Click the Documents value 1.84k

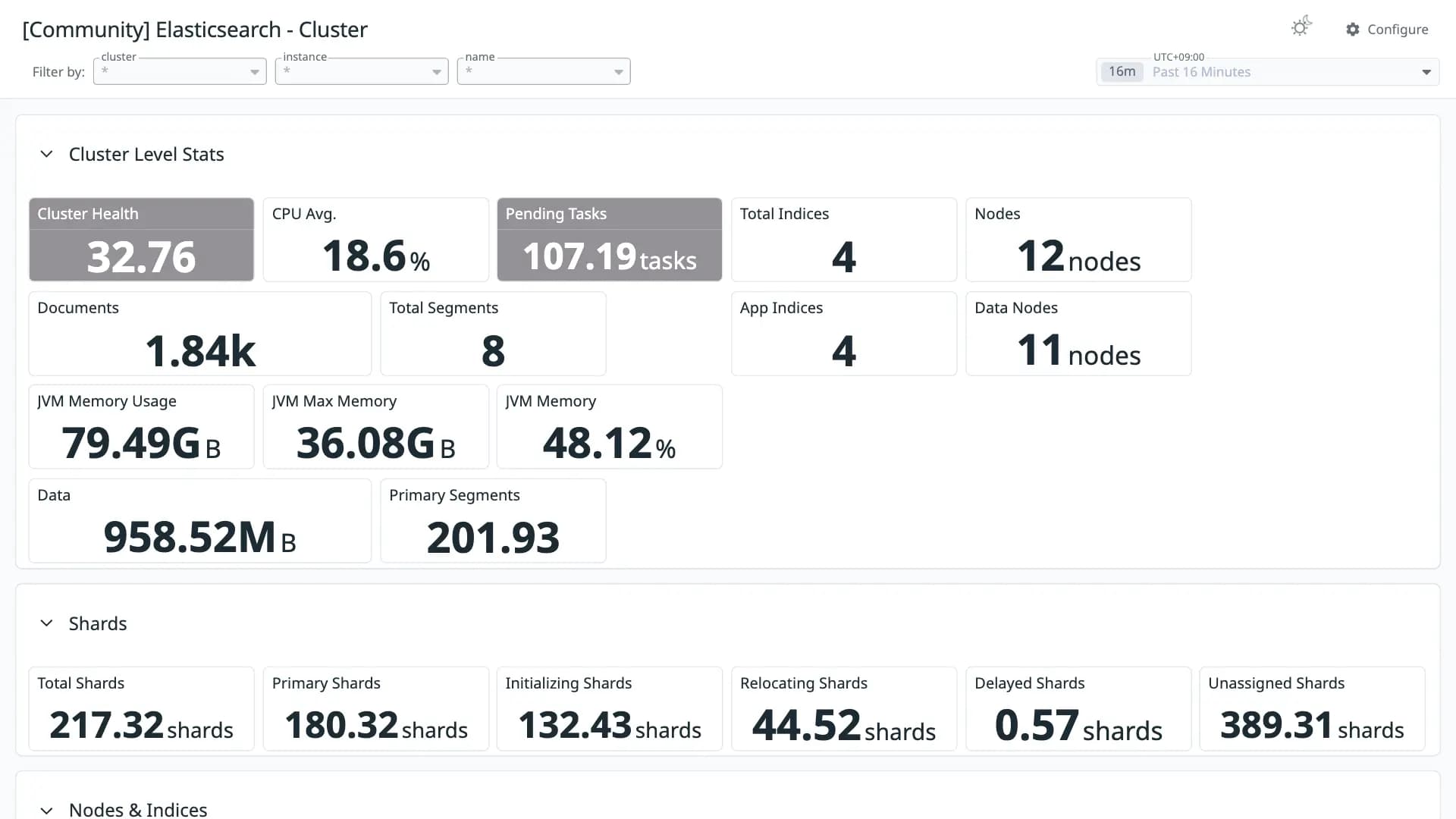[x=200, y=350]
